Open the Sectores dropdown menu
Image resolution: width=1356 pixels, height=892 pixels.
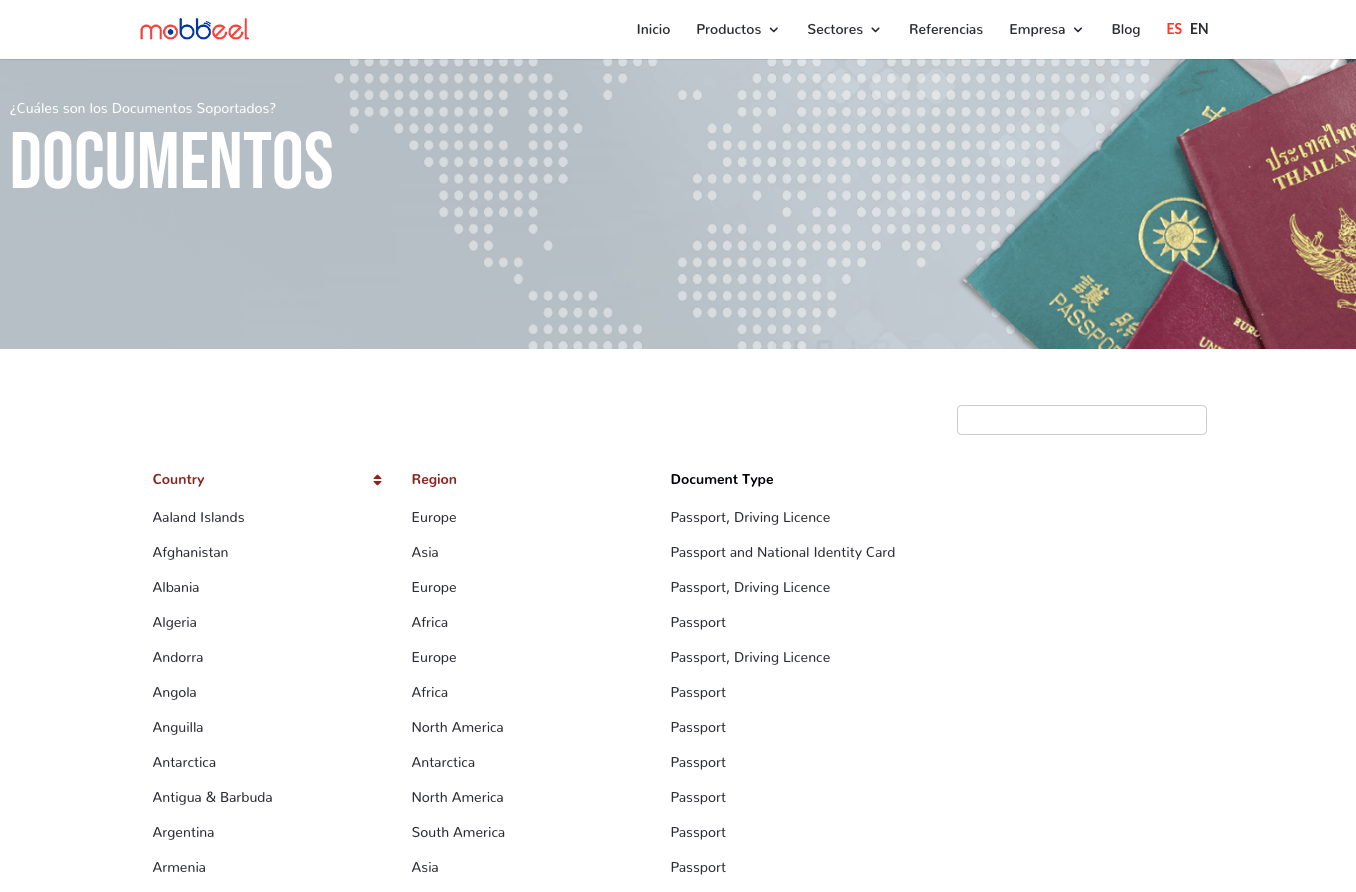843,30
